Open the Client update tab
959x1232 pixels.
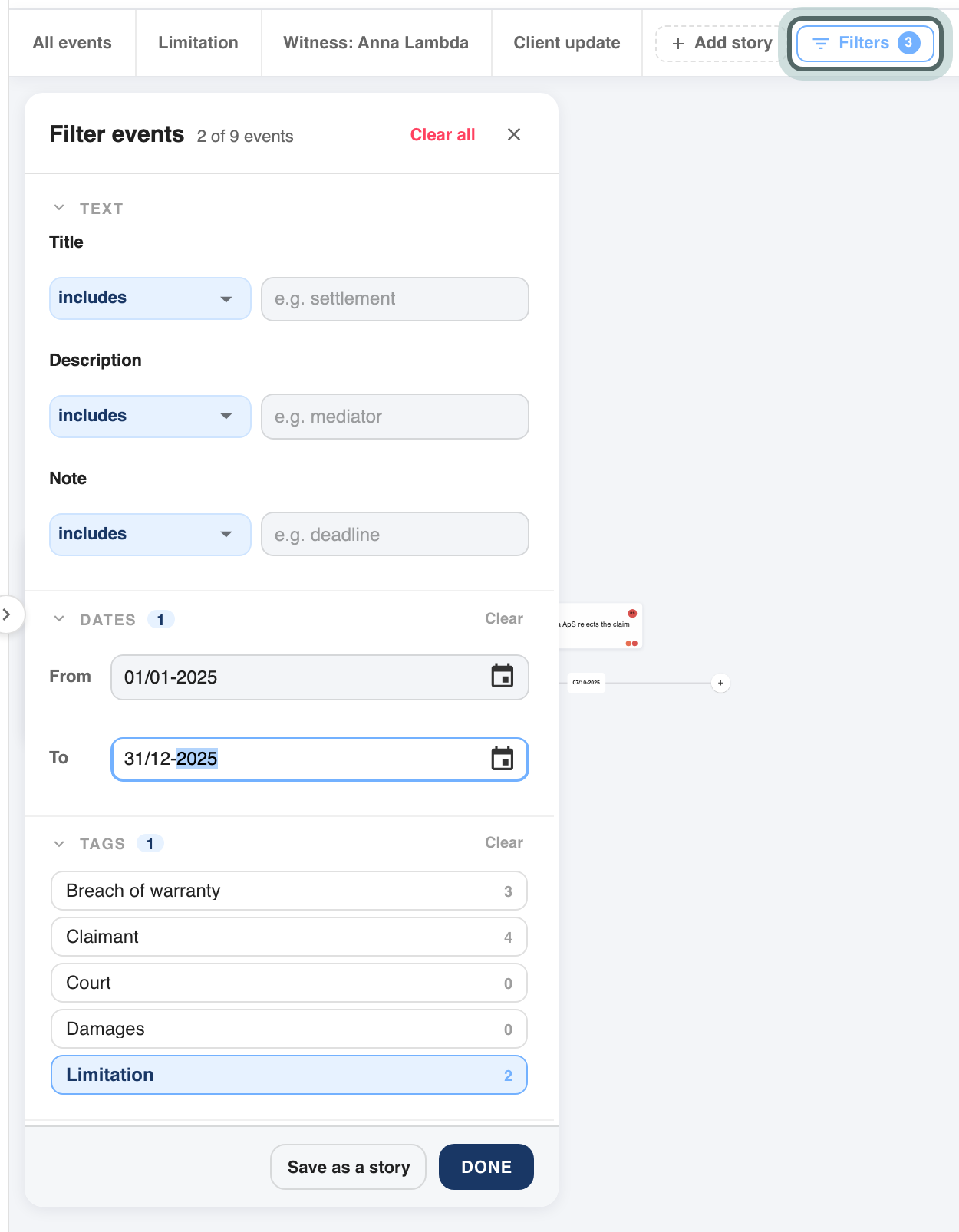[567, 43]
